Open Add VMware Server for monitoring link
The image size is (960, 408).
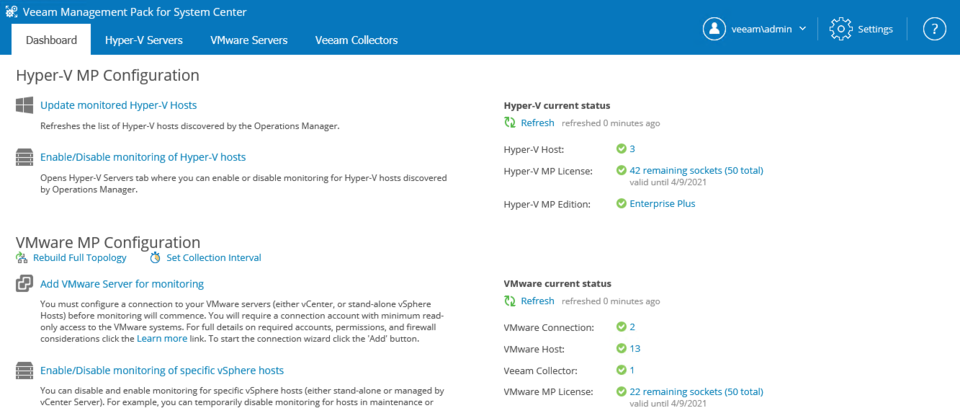tap(122, 284)
